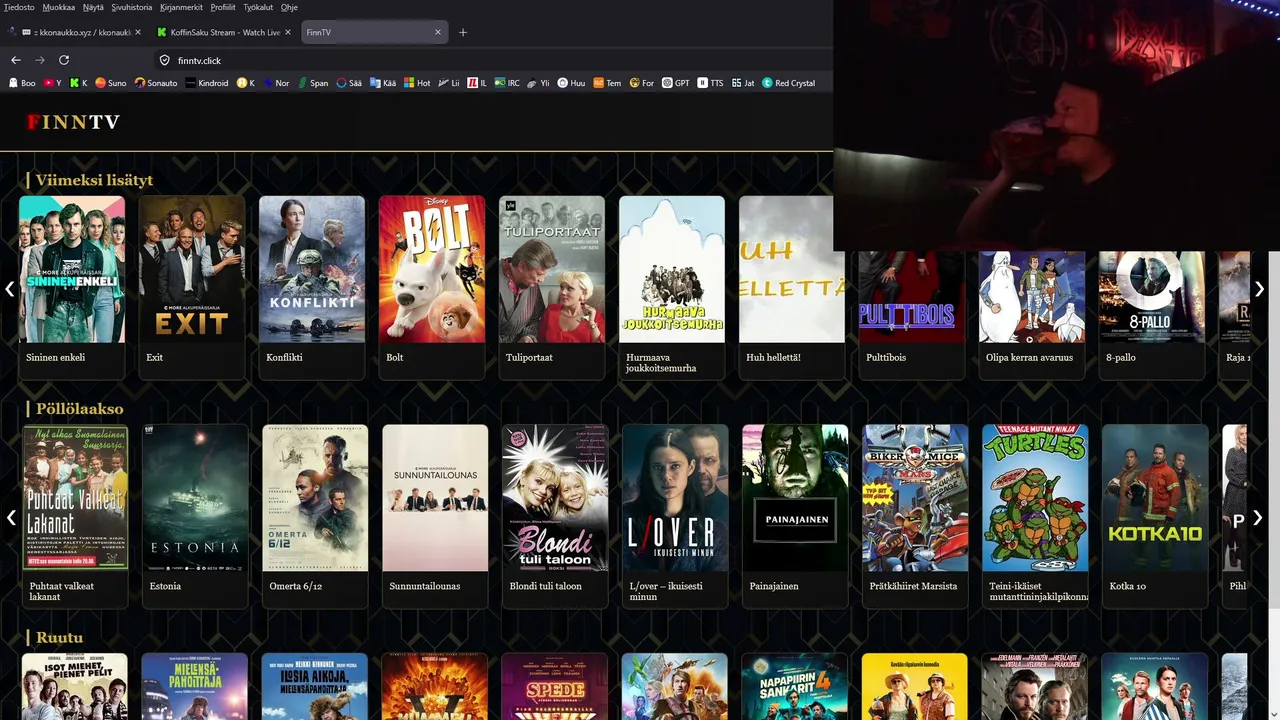Open the IRC bookmark
Screen dimensions: 1280x720
point(507,83)
